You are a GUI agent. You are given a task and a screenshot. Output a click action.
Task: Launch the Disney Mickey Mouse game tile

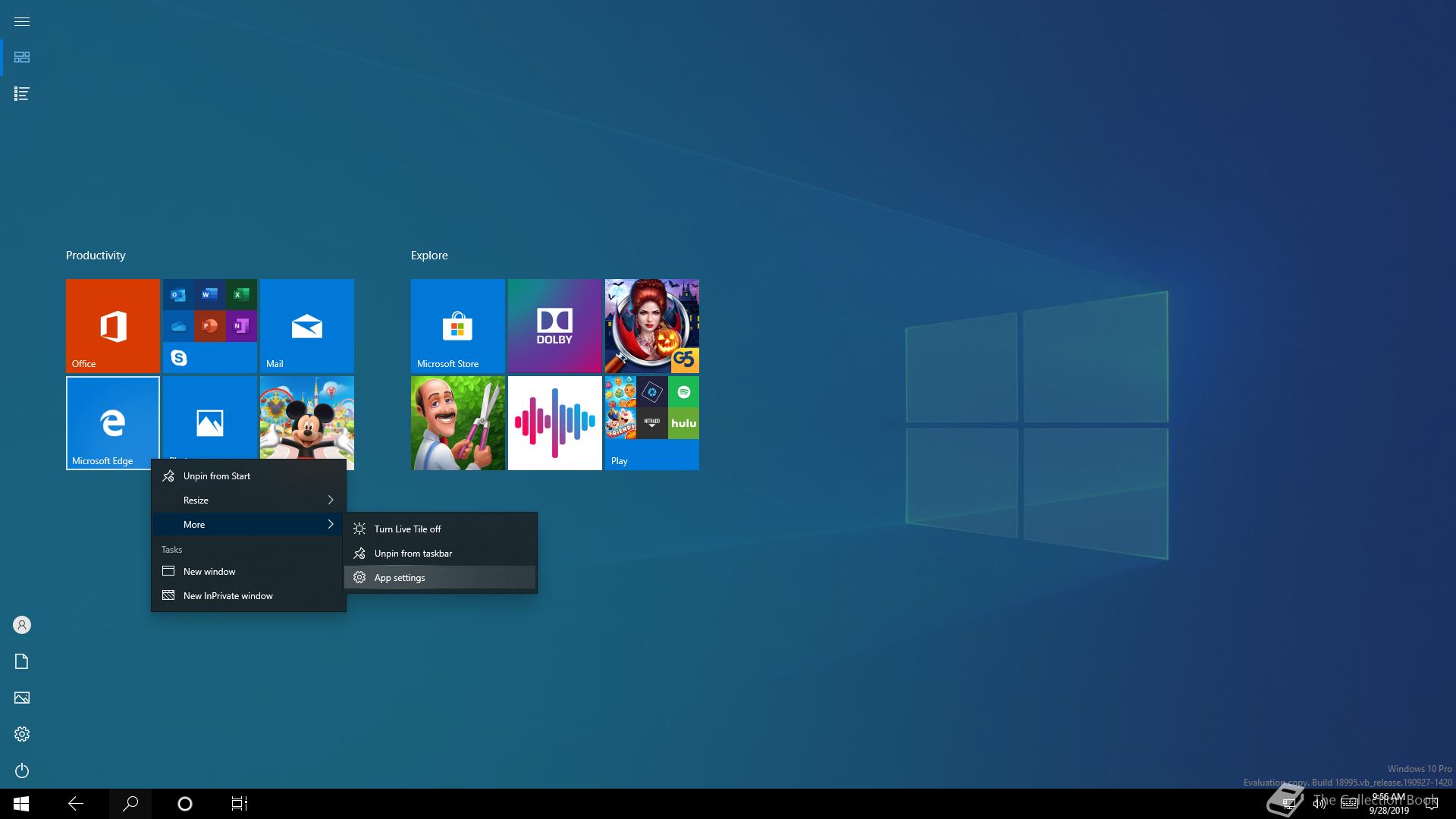pyautogui.click(x=307, y=417)
